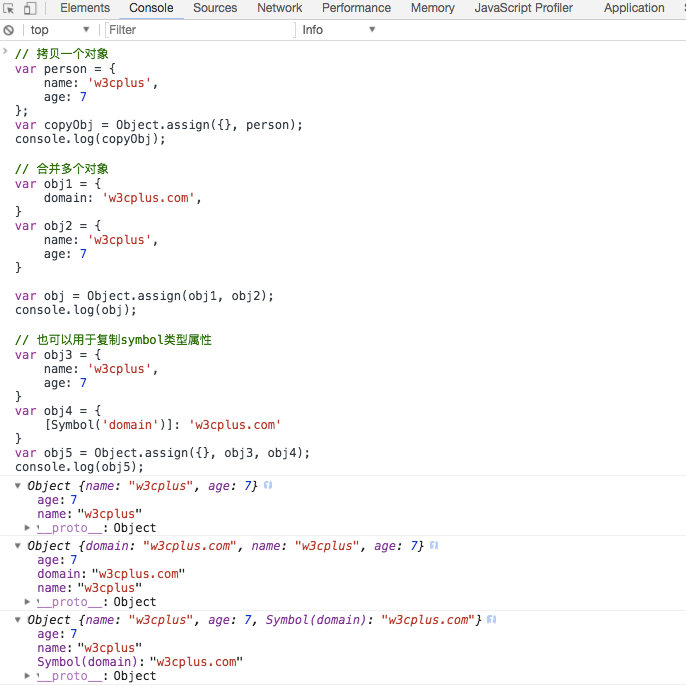The width and height of the screenshot is (686, 686).
Task: Open the top execution context dropdown
Action: click(60, 30)
